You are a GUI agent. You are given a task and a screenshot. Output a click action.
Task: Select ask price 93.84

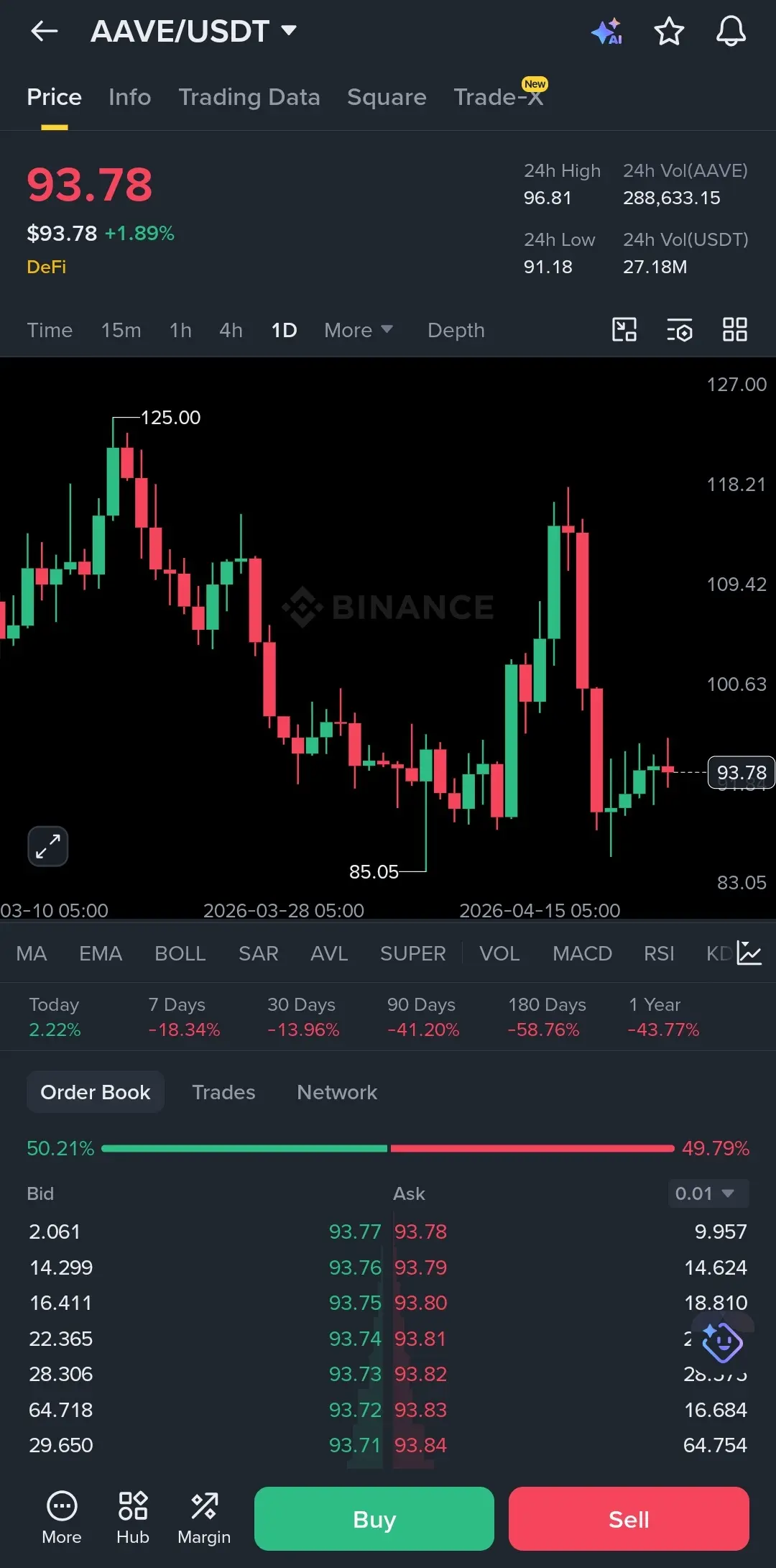[420, 1445]
